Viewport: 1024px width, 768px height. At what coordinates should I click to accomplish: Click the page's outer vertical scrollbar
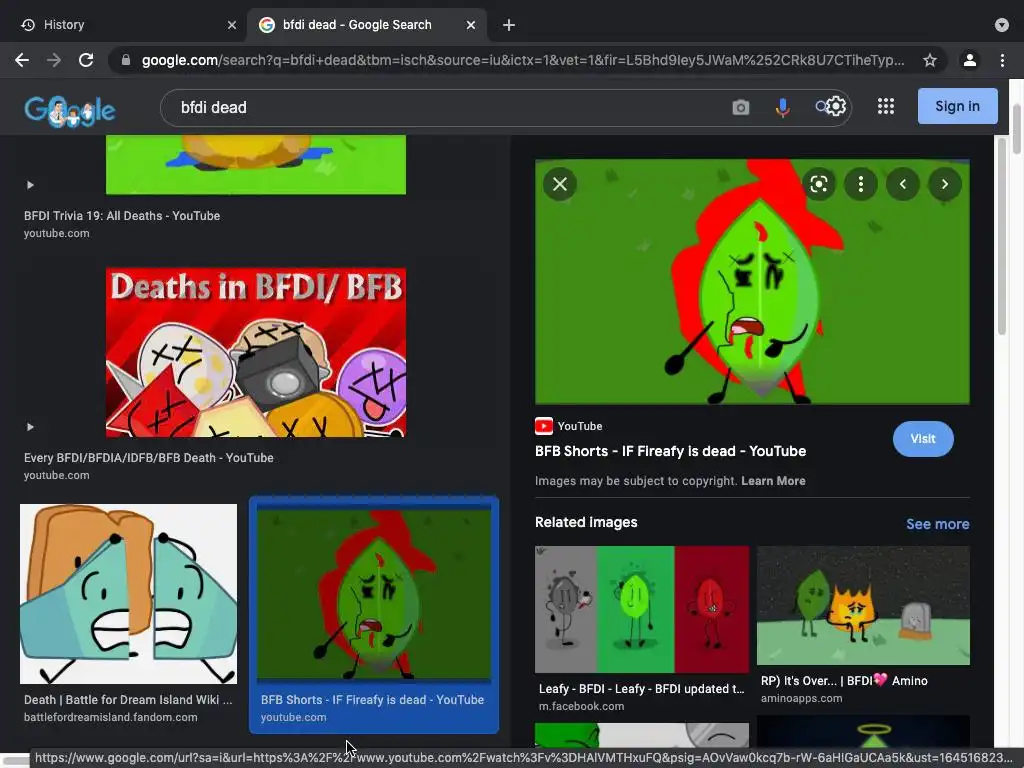[x=1016, y=129]
